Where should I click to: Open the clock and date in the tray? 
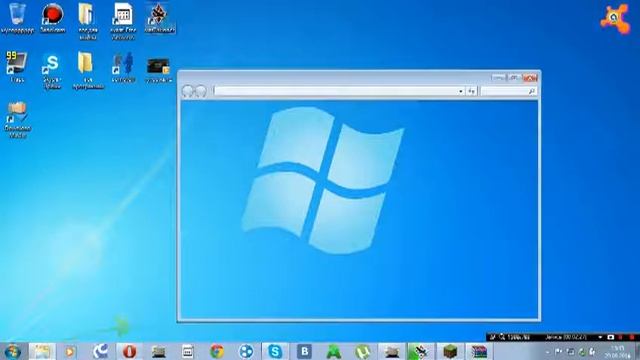coord(618,352)
